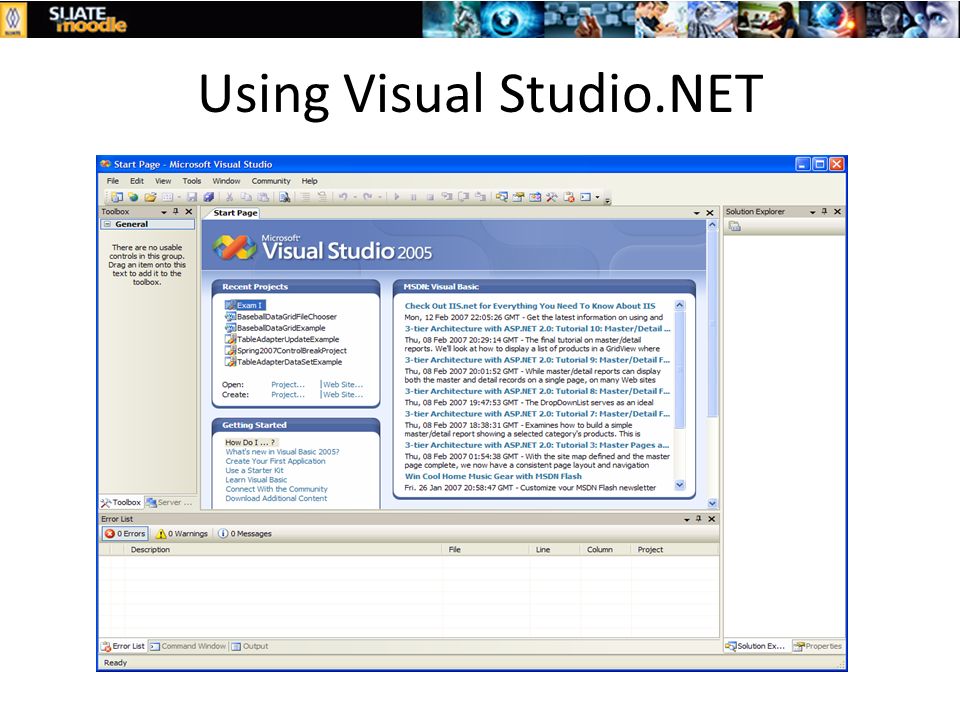Image resolution: width=960 pixels, height=720 pixels.
Task: Open the Tools menu
Action: (x=192, y=181)
